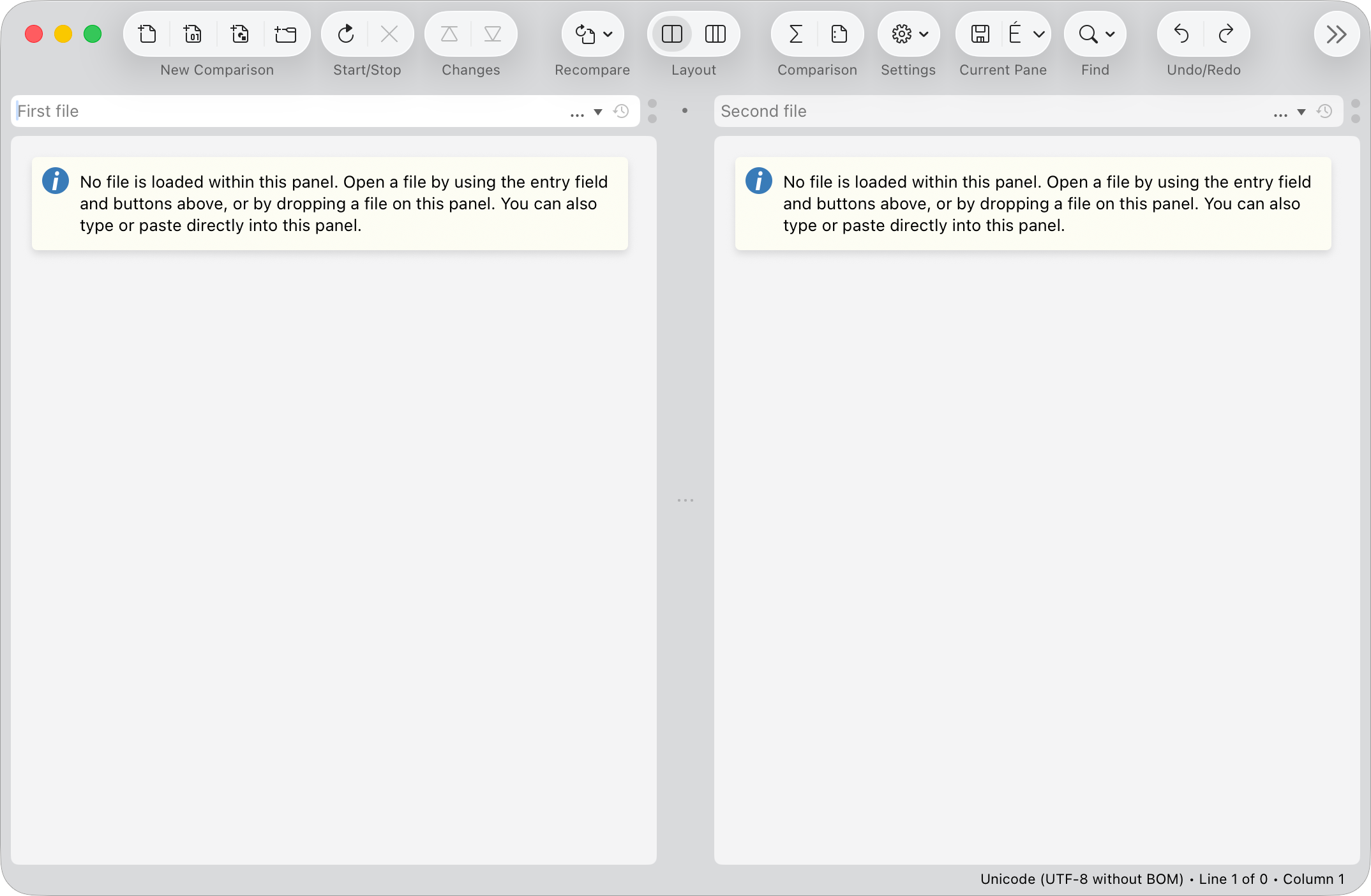Open the Settings gear dropdown
This screenshot has width=1371, height=896.
[x=909, y=34]
